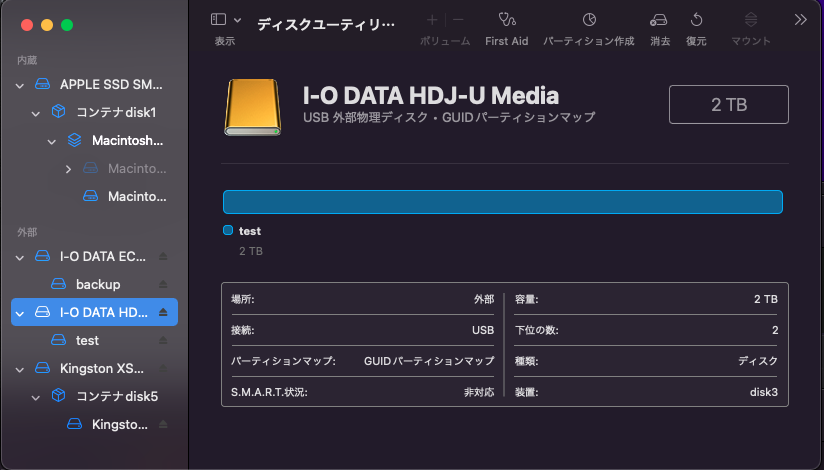Add a volume with the plus icon
The image size is (824, 470).
coord(432,20)
